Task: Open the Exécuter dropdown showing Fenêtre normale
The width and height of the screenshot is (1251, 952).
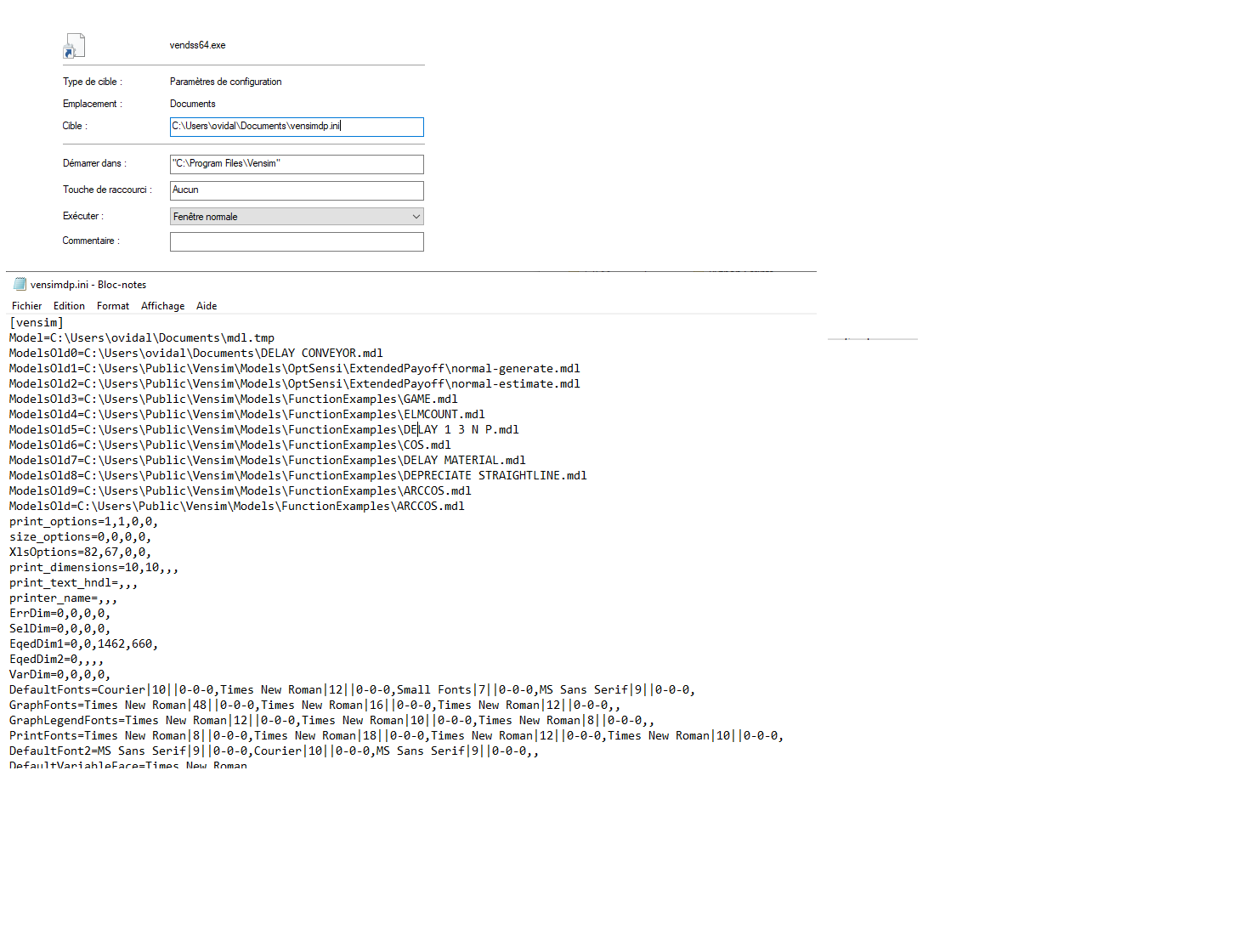Action: (297, 217)
